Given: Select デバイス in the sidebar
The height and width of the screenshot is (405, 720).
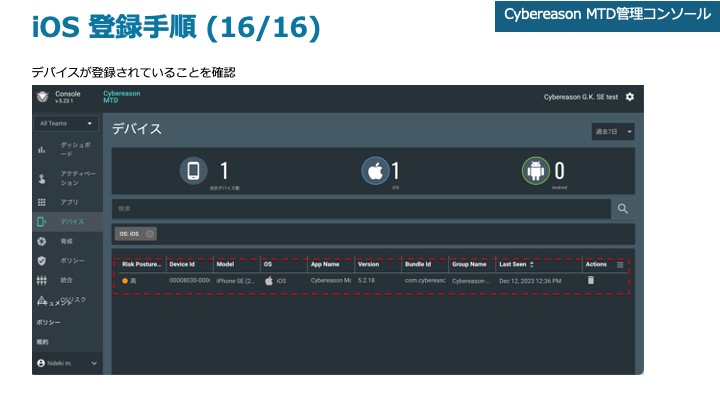Looking at the screenshot, I should (x=72, y=222).
